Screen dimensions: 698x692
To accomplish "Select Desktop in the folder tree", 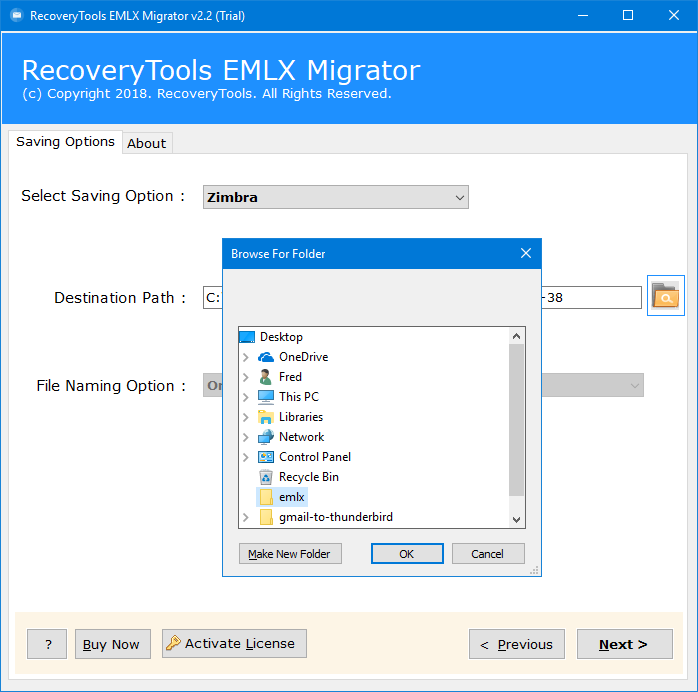I will pos(281,337).
